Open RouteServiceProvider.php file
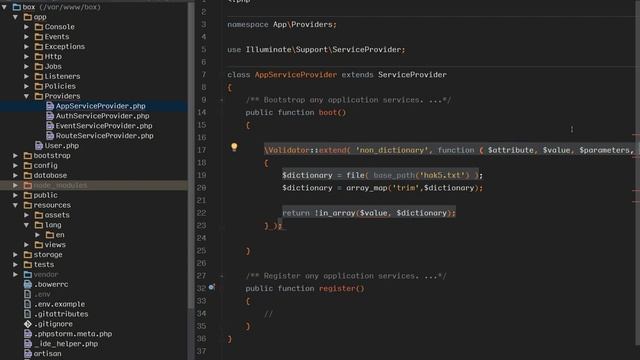This screenshot has width=640, height=360. [104, 136]
